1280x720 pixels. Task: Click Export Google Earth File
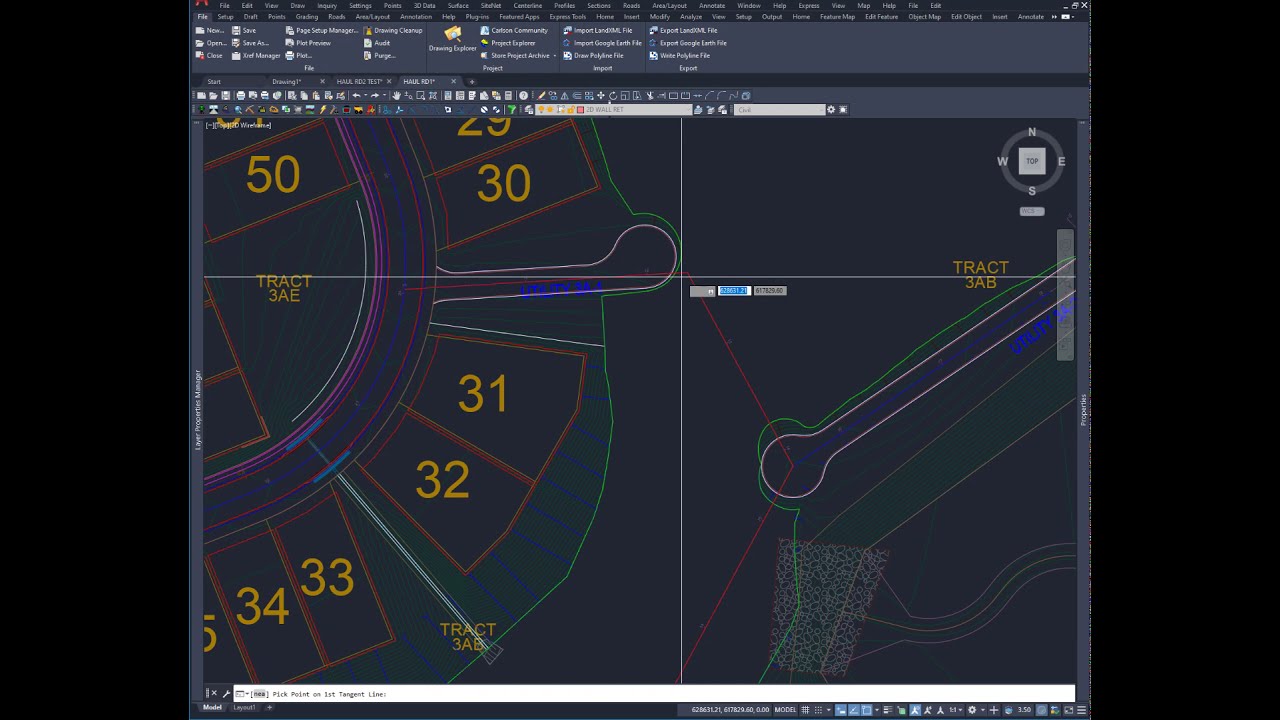(688, 43)
